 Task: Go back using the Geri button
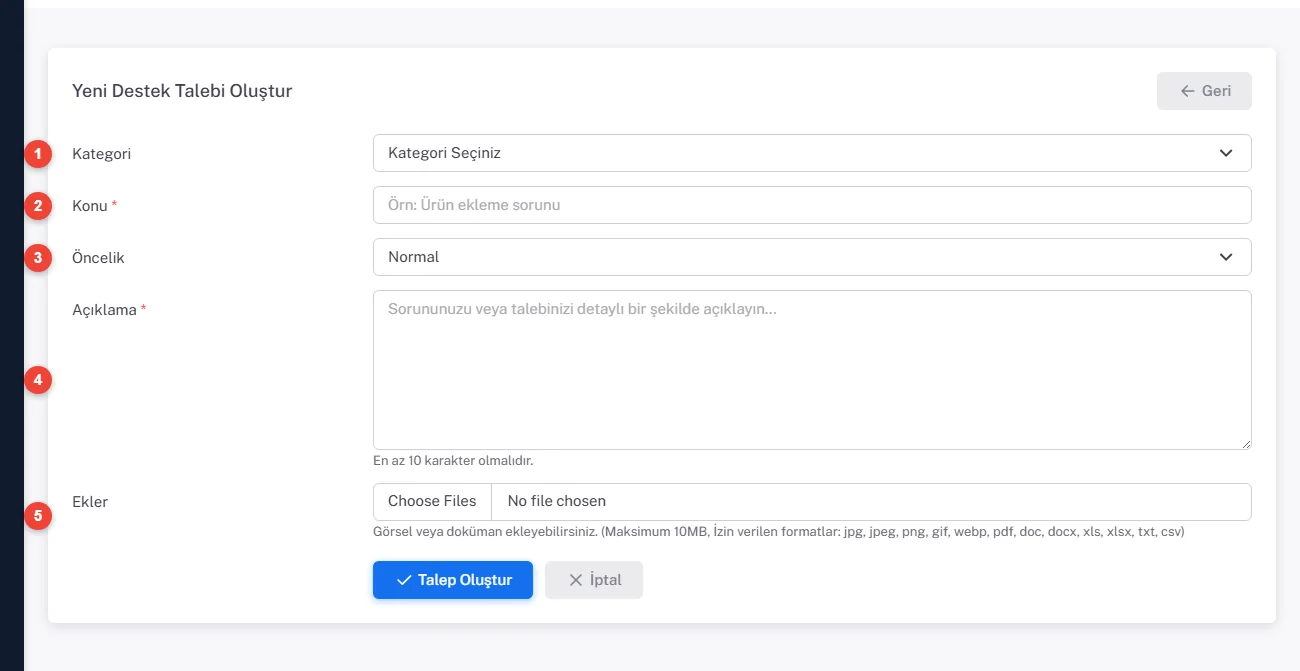1204,91
